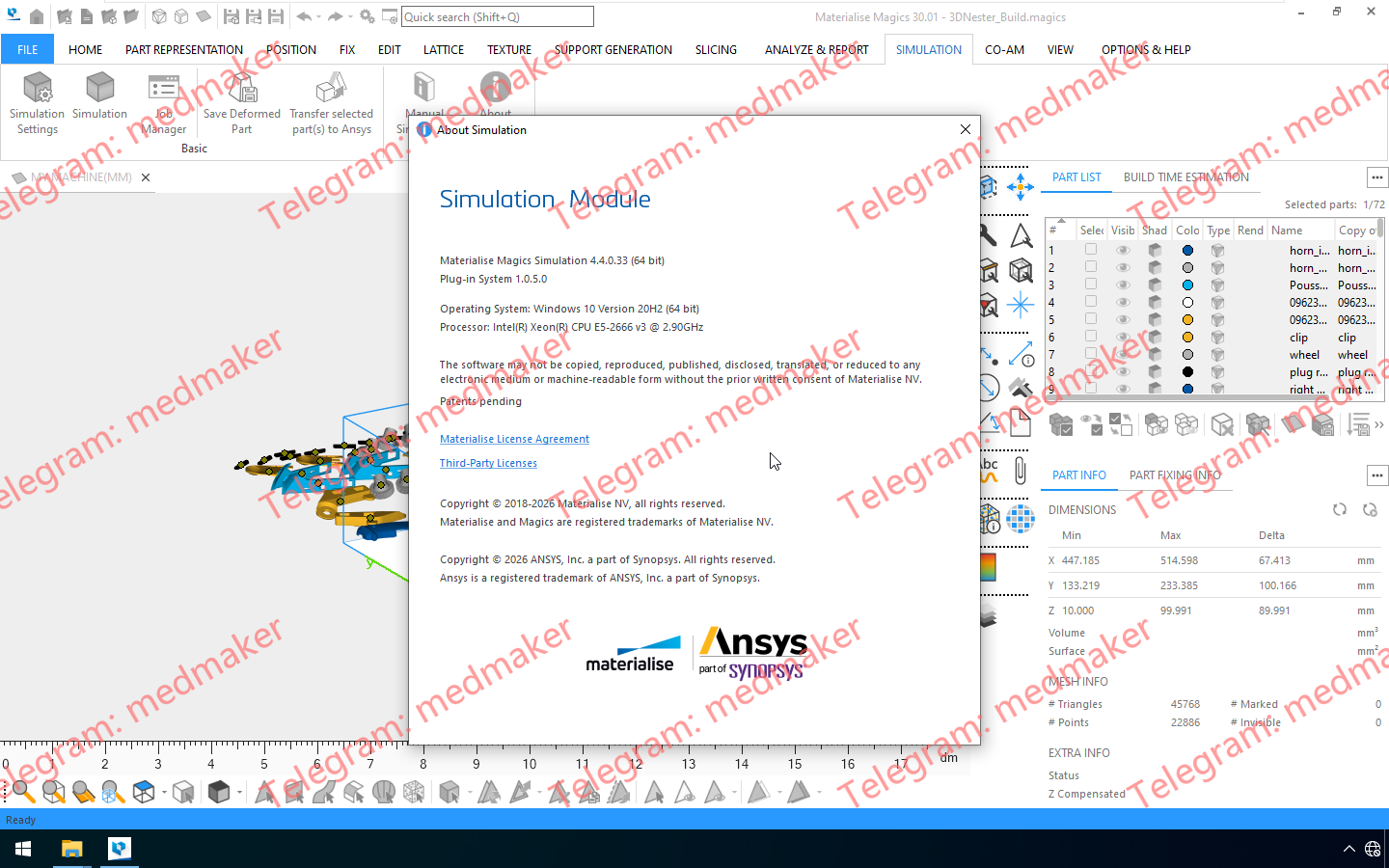This screenshot has height=868, width=1389.
Task: Click the paperclip attachment tool
Action: [x=1021, y=471]
